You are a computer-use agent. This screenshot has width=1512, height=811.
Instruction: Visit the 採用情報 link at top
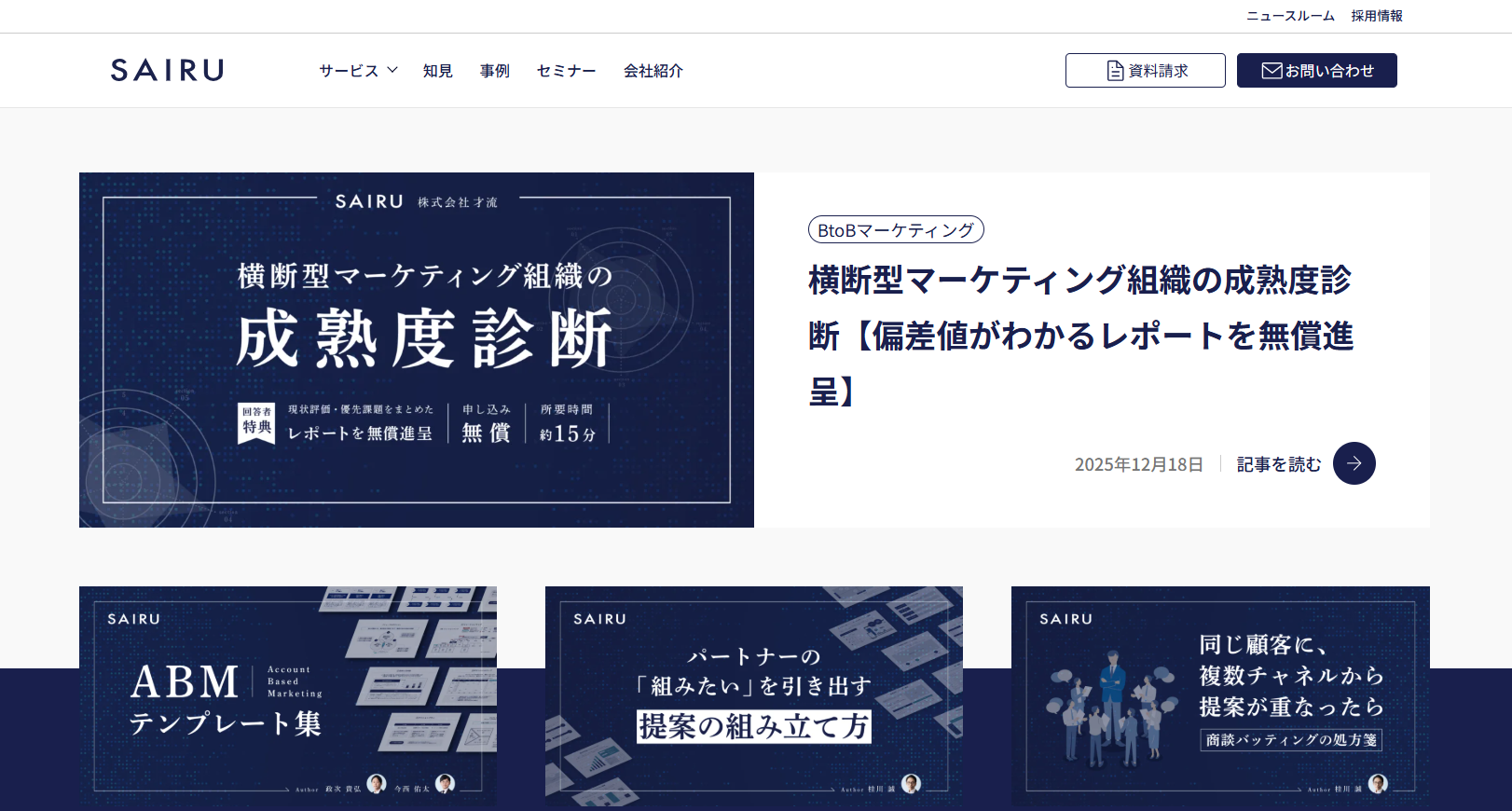tap(1377, 16)
